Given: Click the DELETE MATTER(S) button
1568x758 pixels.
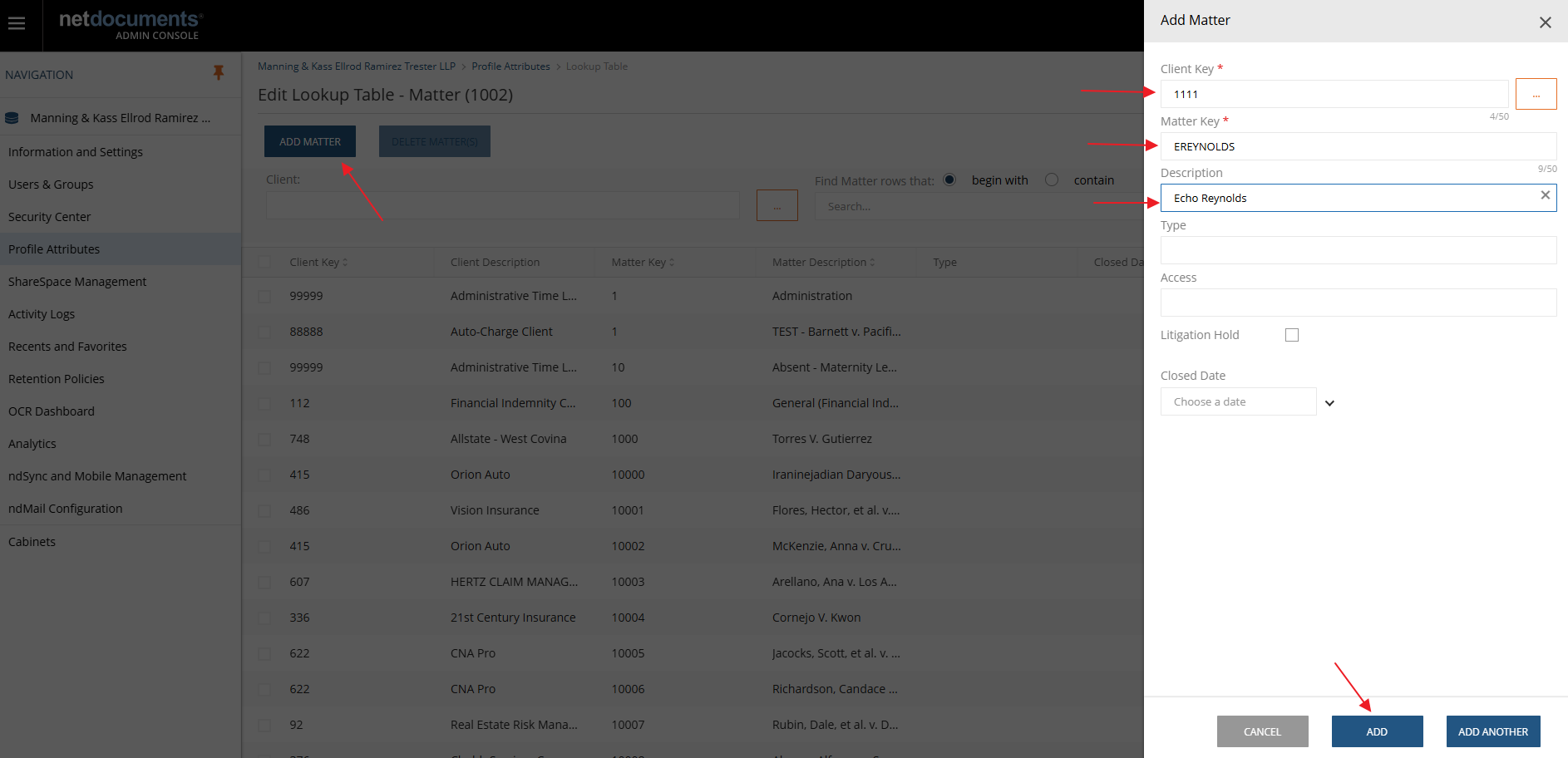Looking at the screenshot, I should click(435, 141).
